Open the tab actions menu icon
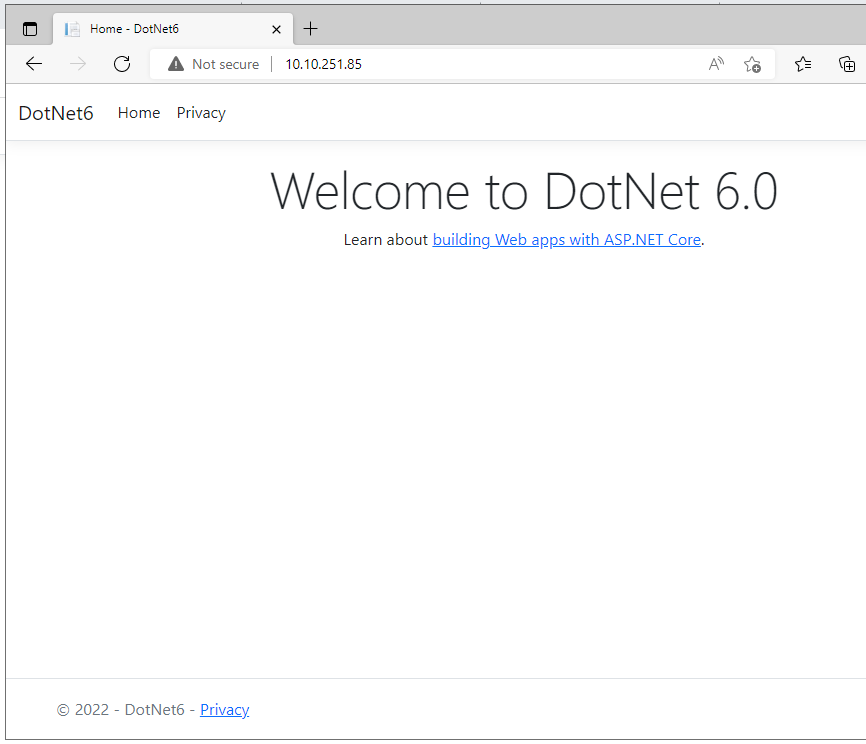This screenshot has height=744, width=866. (30, 29)
